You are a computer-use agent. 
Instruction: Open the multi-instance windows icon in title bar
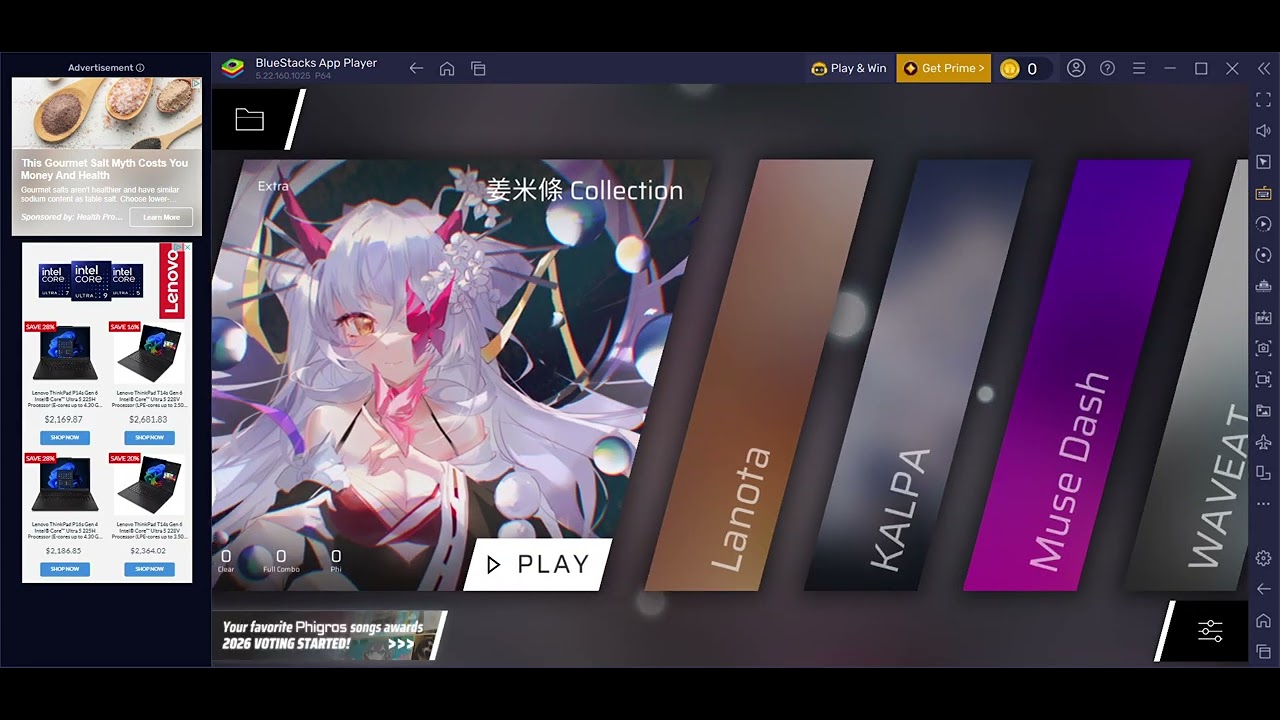pos(478,68)
